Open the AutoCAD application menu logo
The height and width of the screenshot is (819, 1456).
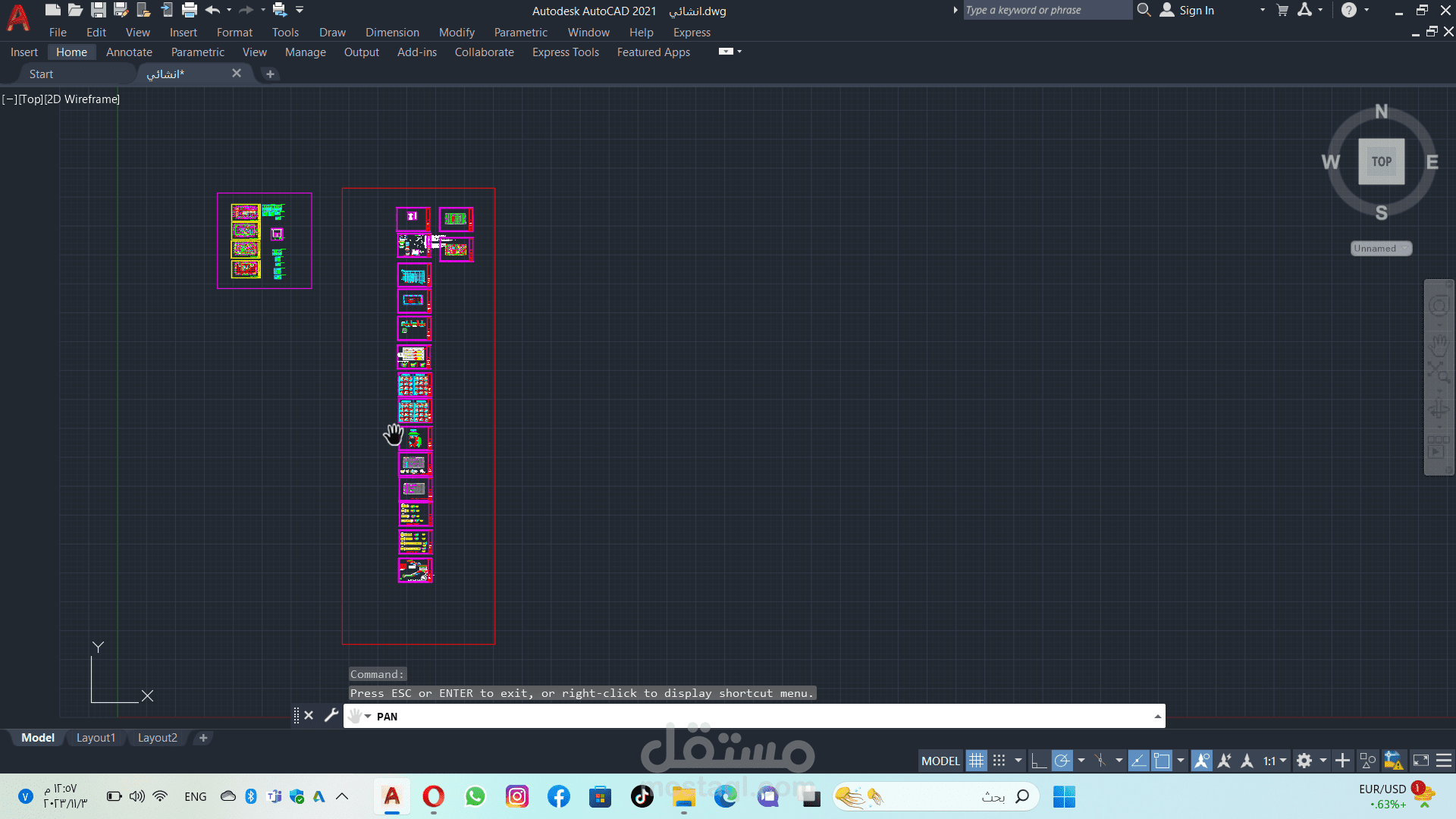point(17,17)
